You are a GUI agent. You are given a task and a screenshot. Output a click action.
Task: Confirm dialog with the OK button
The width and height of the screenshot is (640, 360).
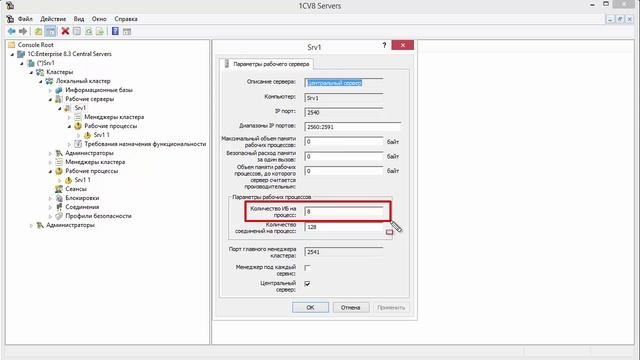[310, 307]
